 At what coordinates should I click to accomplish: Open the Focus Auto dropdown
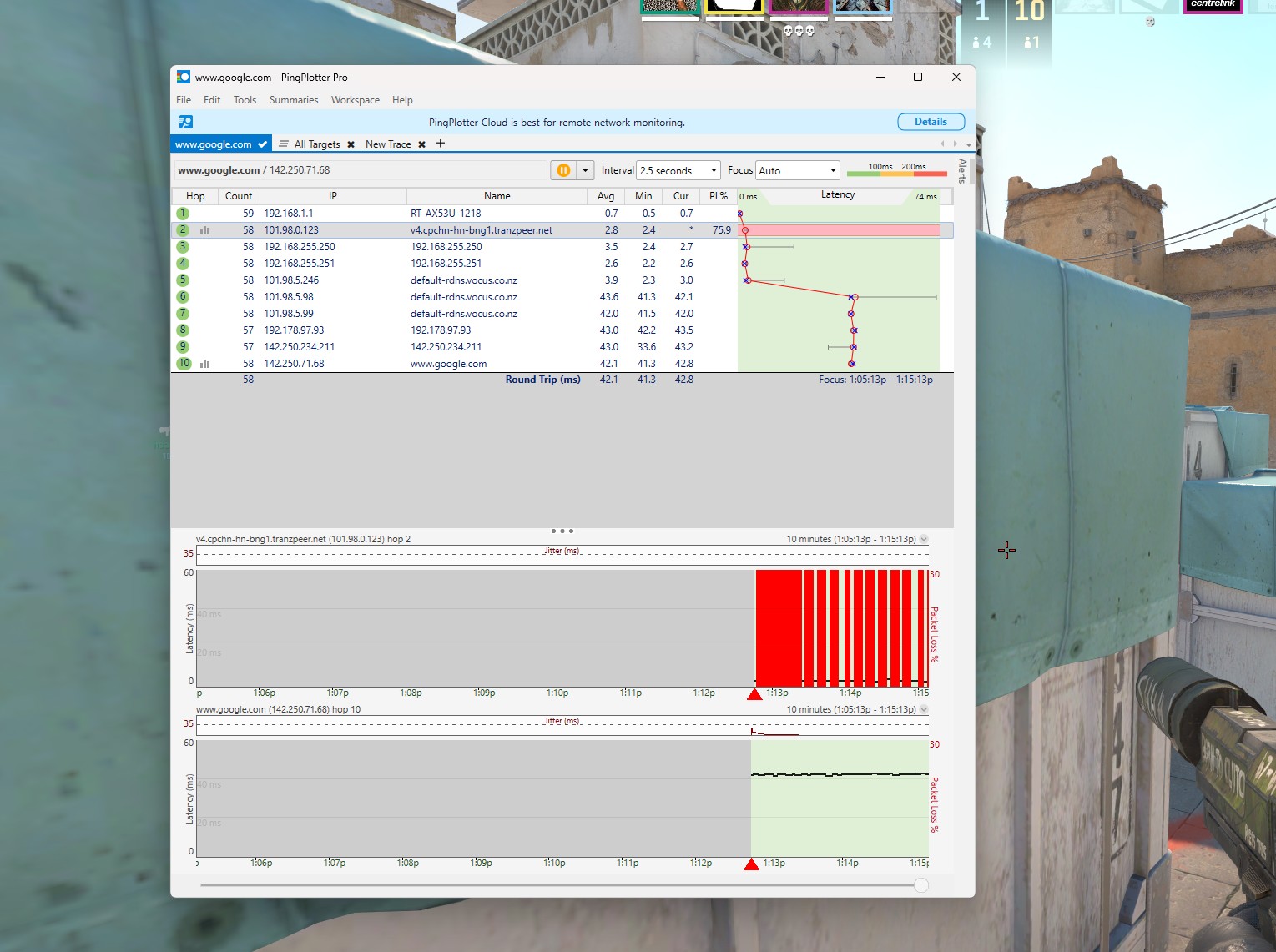[797, 170]
